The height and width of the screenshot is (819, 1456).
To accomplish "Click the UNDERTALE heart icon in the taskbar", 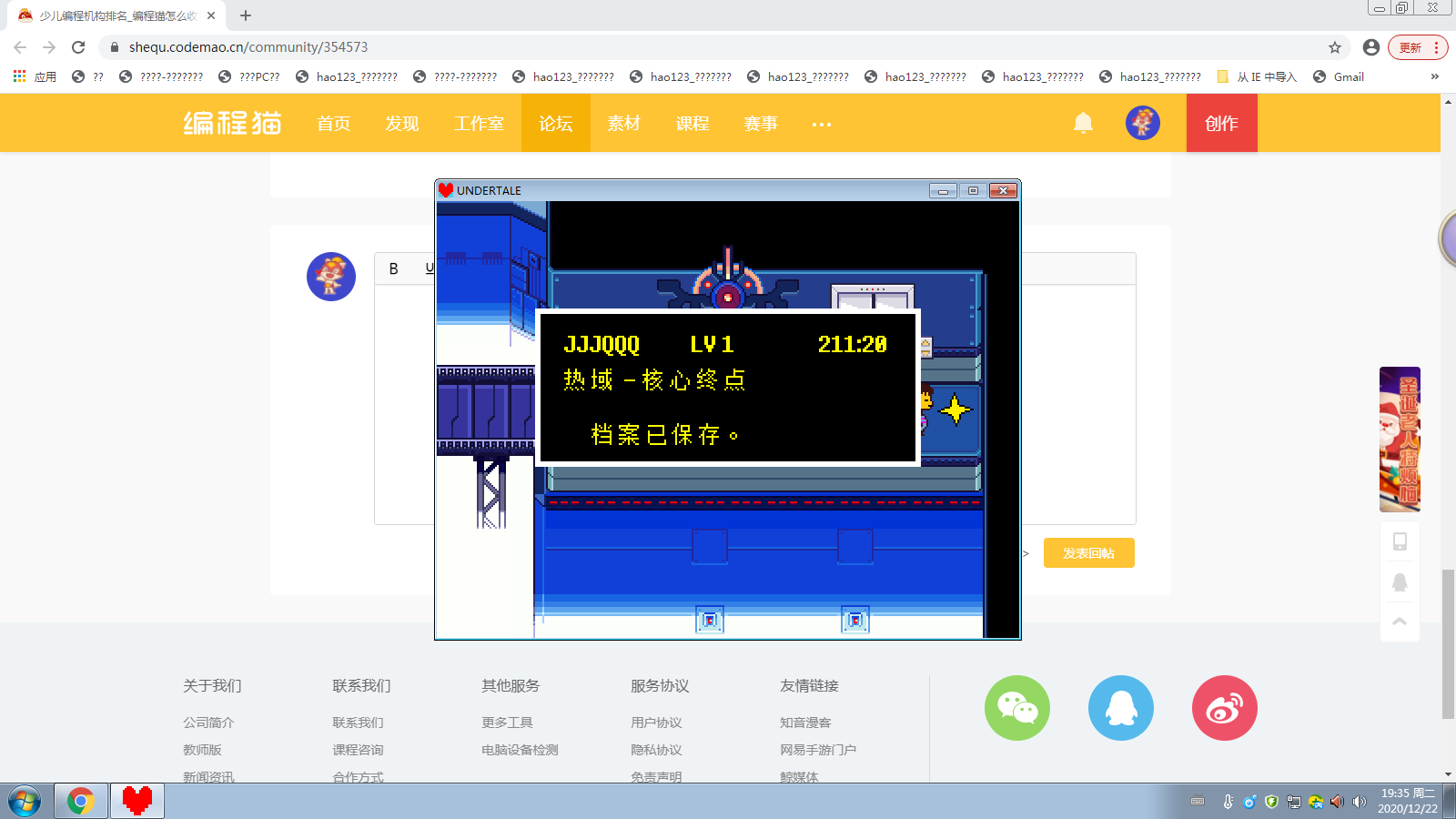I will 137,802.
